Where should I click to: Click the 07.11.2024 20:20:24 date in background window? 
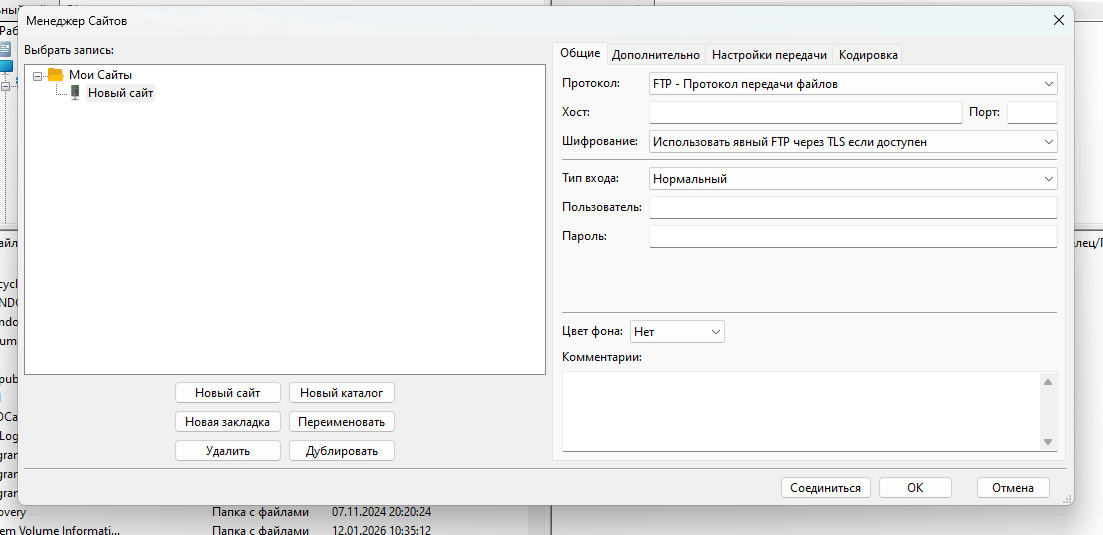pos(381,512)
